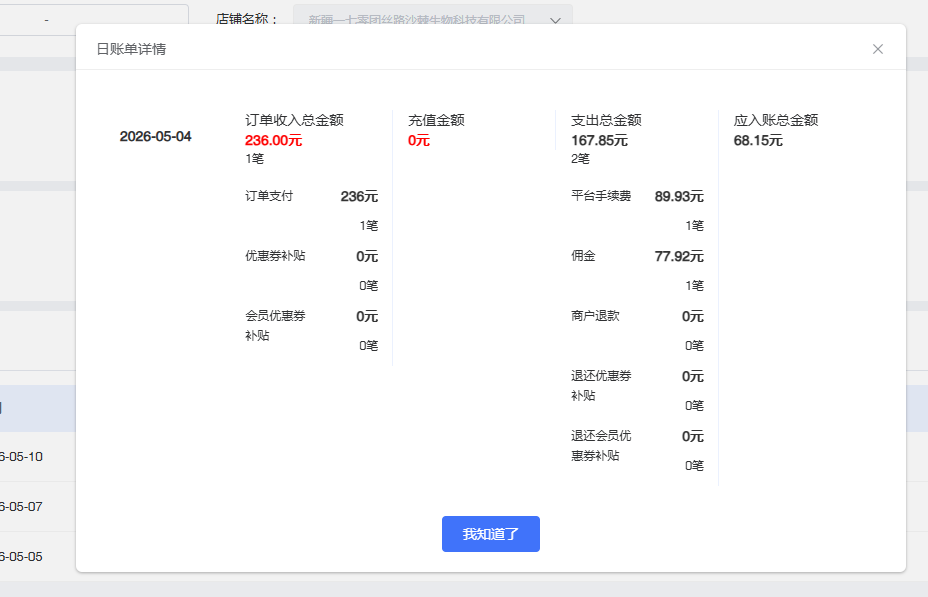Click the 会员优惠券补贴 label in the income column
928x597 pixels.
pos(275,325)
